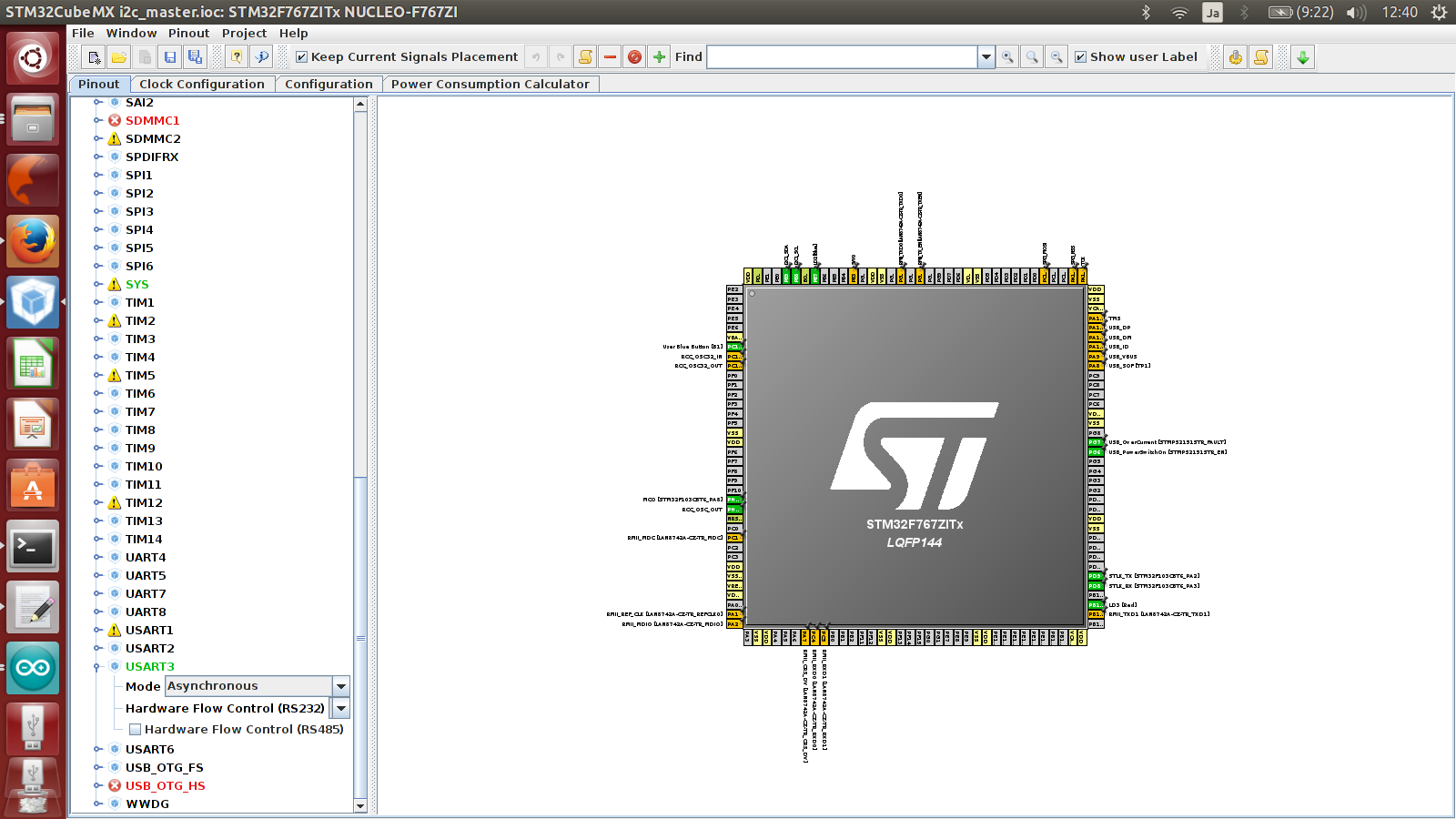
Task: Enable Hardware Flow Control (RS485) checkbox
Action: point(135,730)
